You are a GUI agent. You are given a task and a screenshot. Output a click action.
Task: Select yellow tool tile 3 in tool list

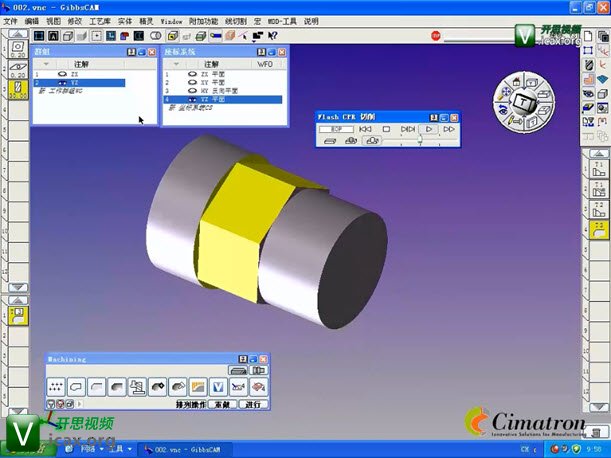click(x=18, y=90)
